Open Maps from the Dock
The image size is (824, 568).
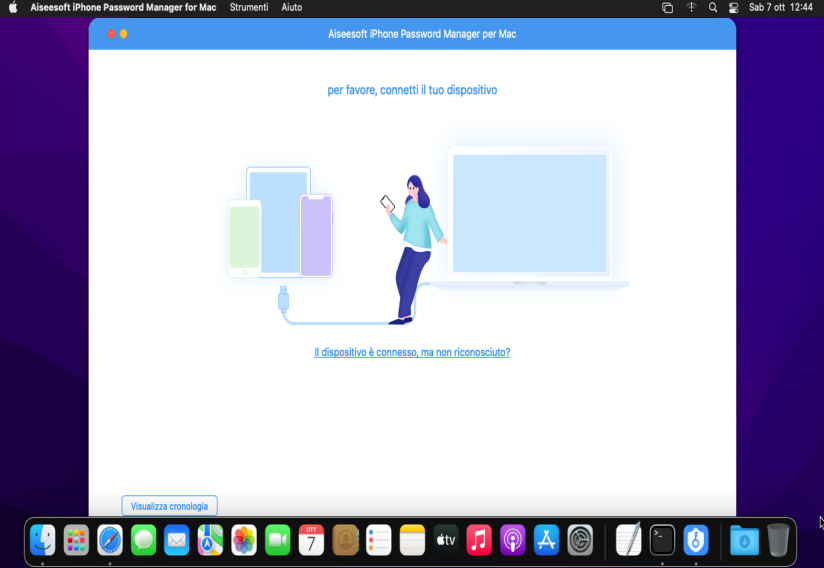210,540
